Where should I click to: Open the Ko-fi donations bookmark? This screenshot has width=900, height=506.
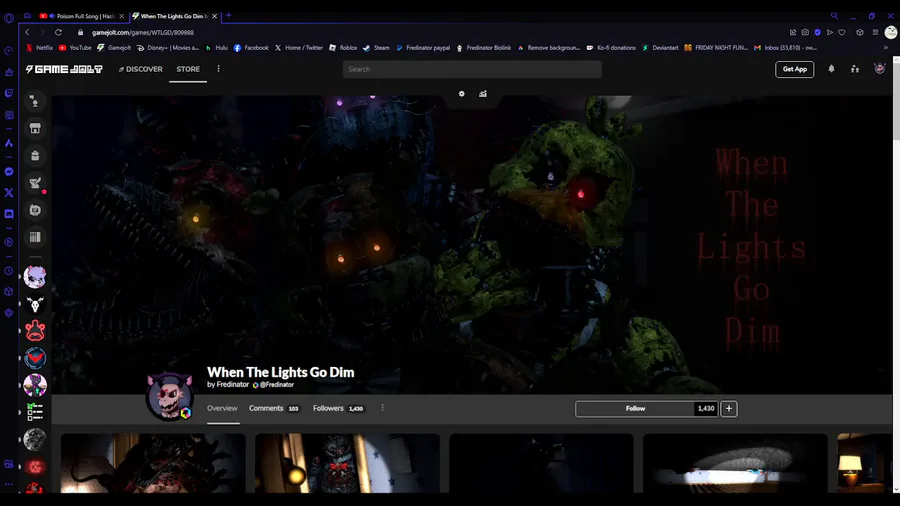click(x=611, y=48)
